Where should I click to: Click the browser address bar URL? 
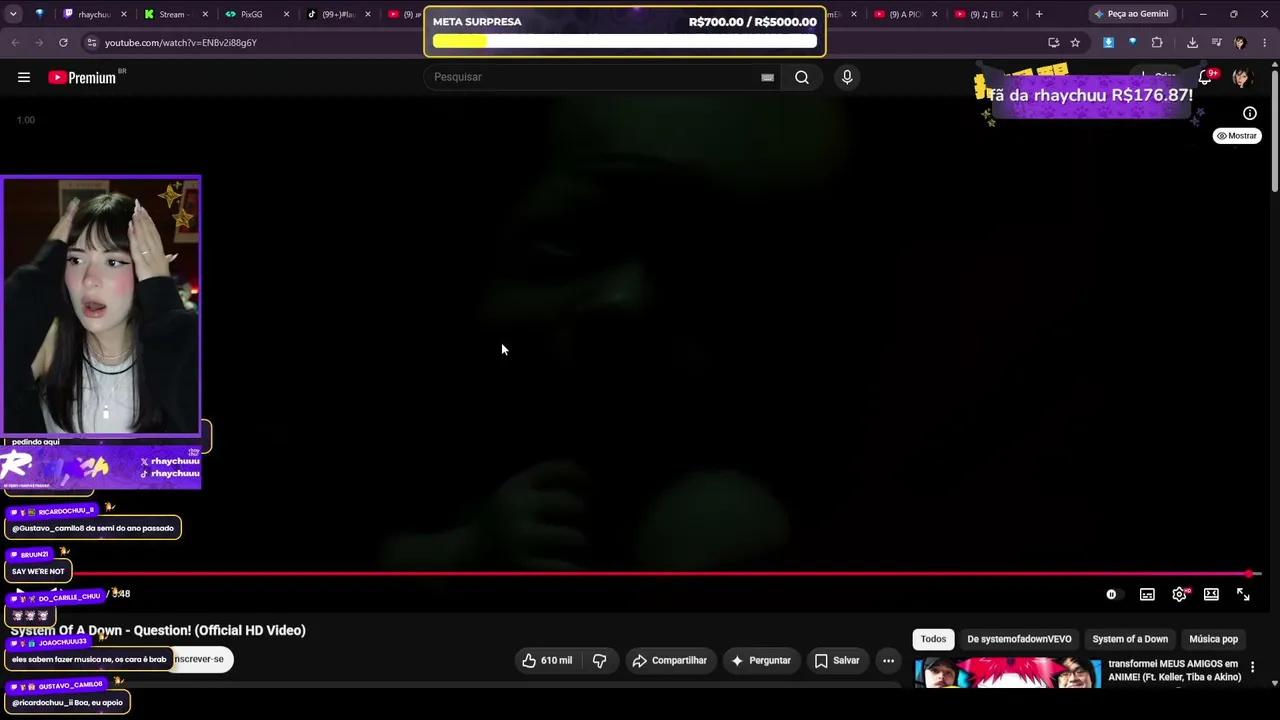(181, 43)
